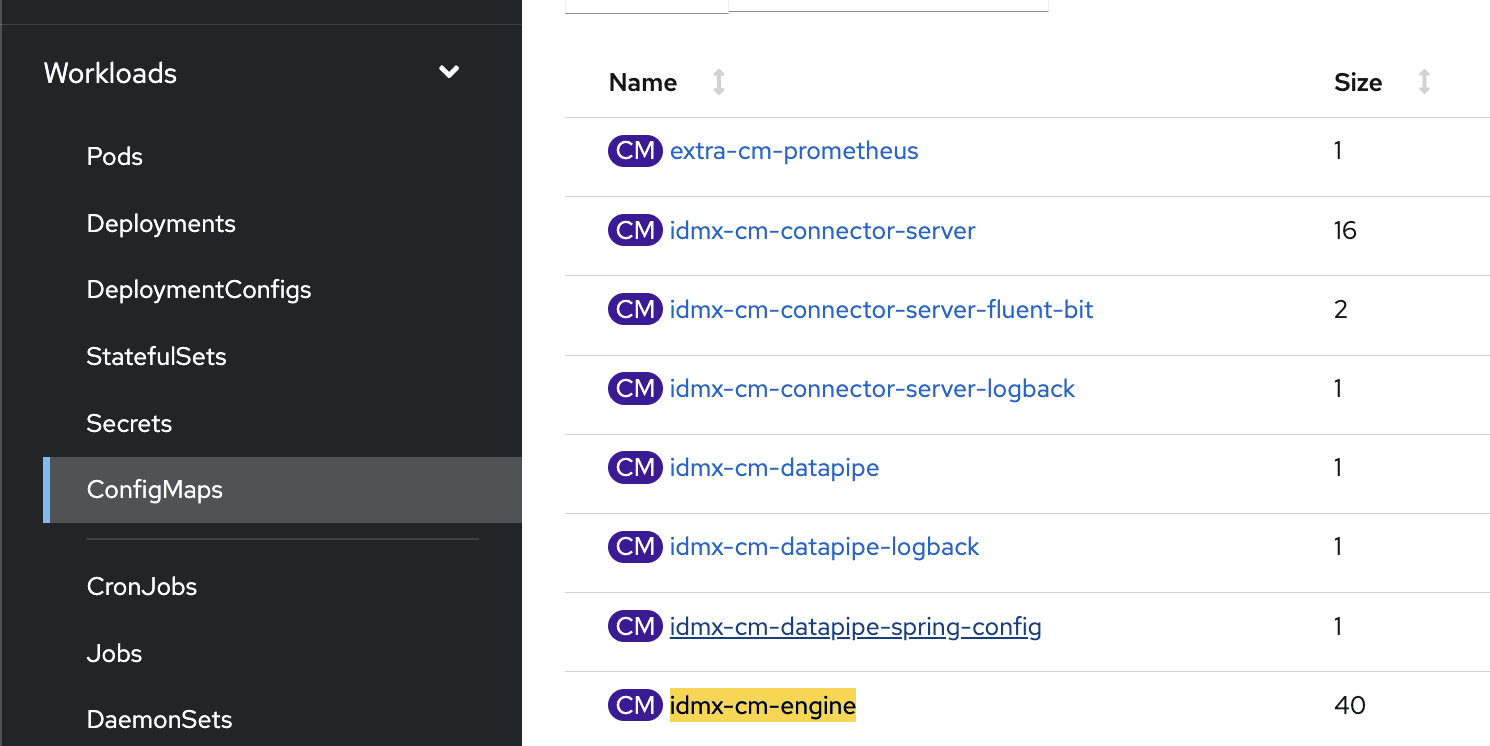
Task: Click CM badge beside idmx-cm-datapipe-spring-config
Action: click(635, 627)
